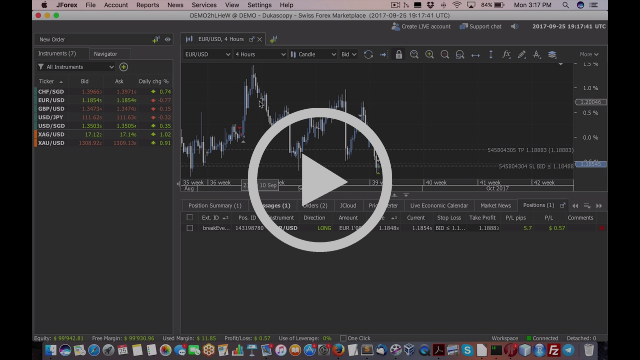640x360 pixels.
Task: Click the horizontal arrows scale icon
Action: (476, 55)
